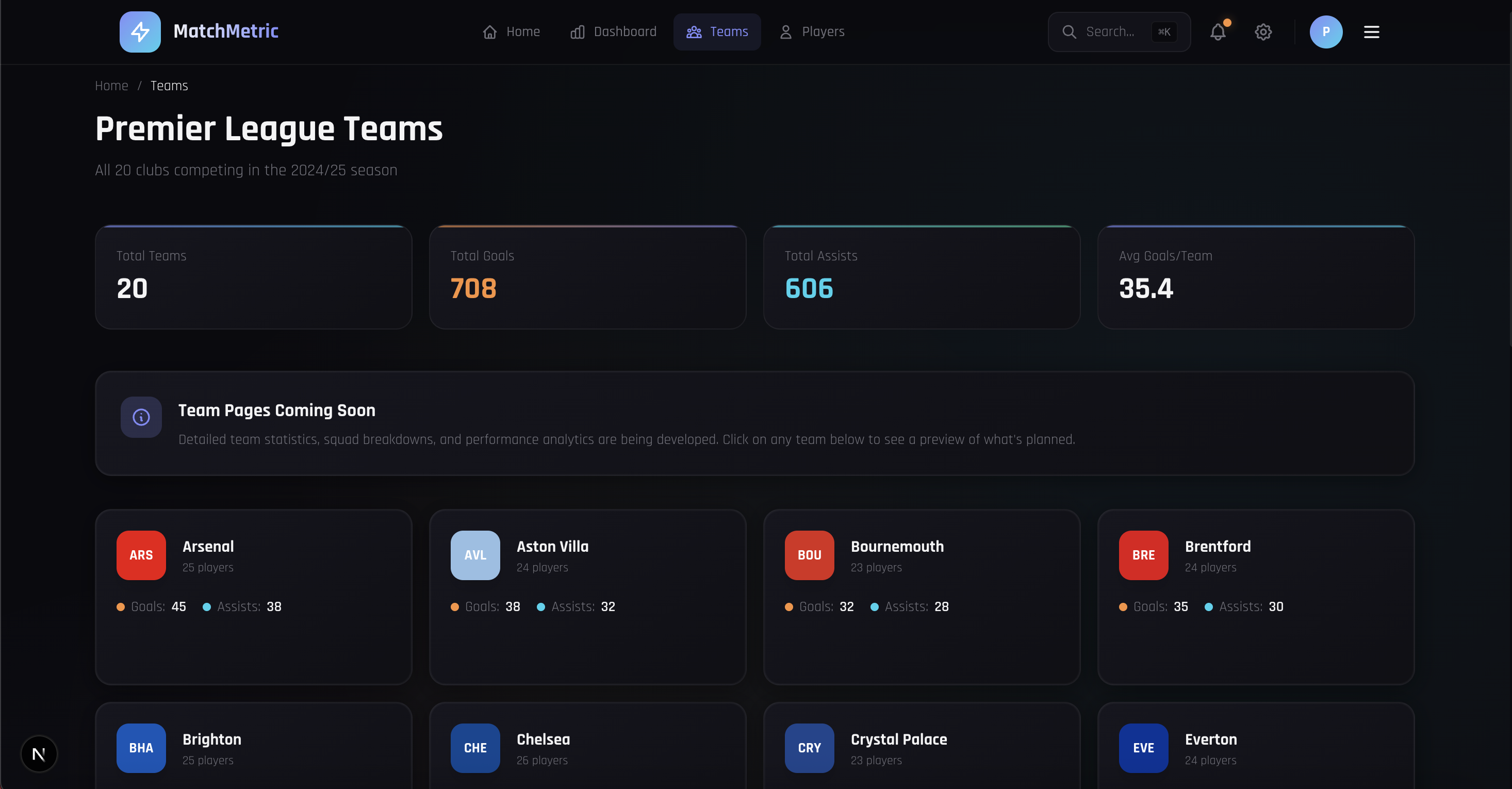Viewport: 1512px width, 789px height.
Task: Click the Brentford BRE team badge
Action: (1143, 555)
